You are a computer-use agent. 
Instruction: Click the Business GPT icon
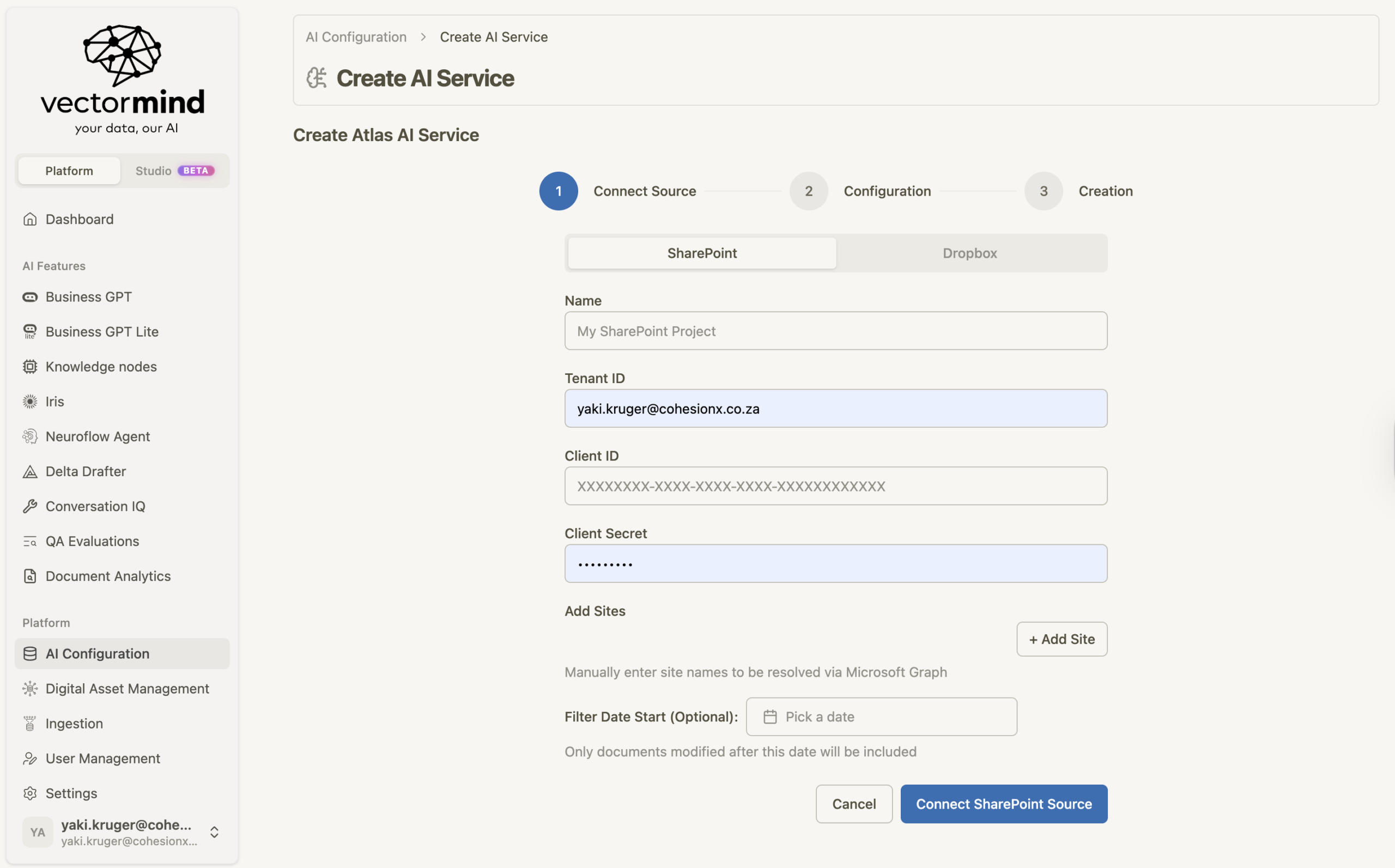tap(30, 297)
